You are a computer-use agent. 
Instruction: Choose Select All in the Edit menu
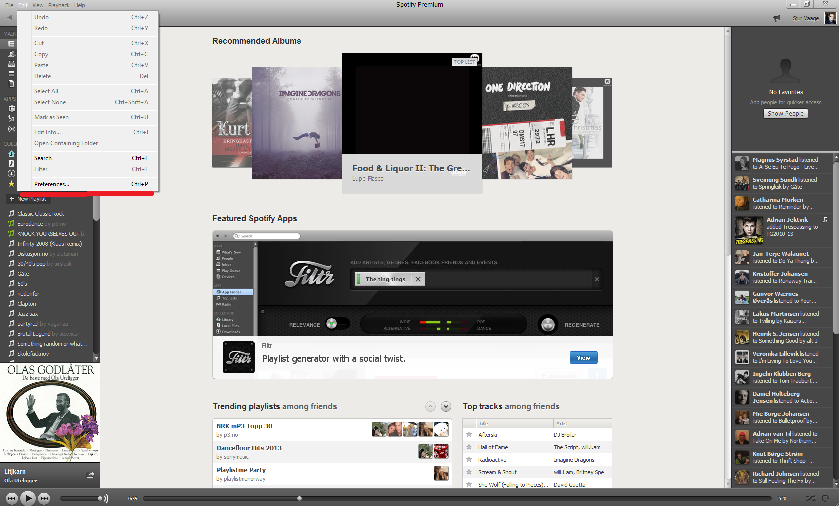(88, 91)
